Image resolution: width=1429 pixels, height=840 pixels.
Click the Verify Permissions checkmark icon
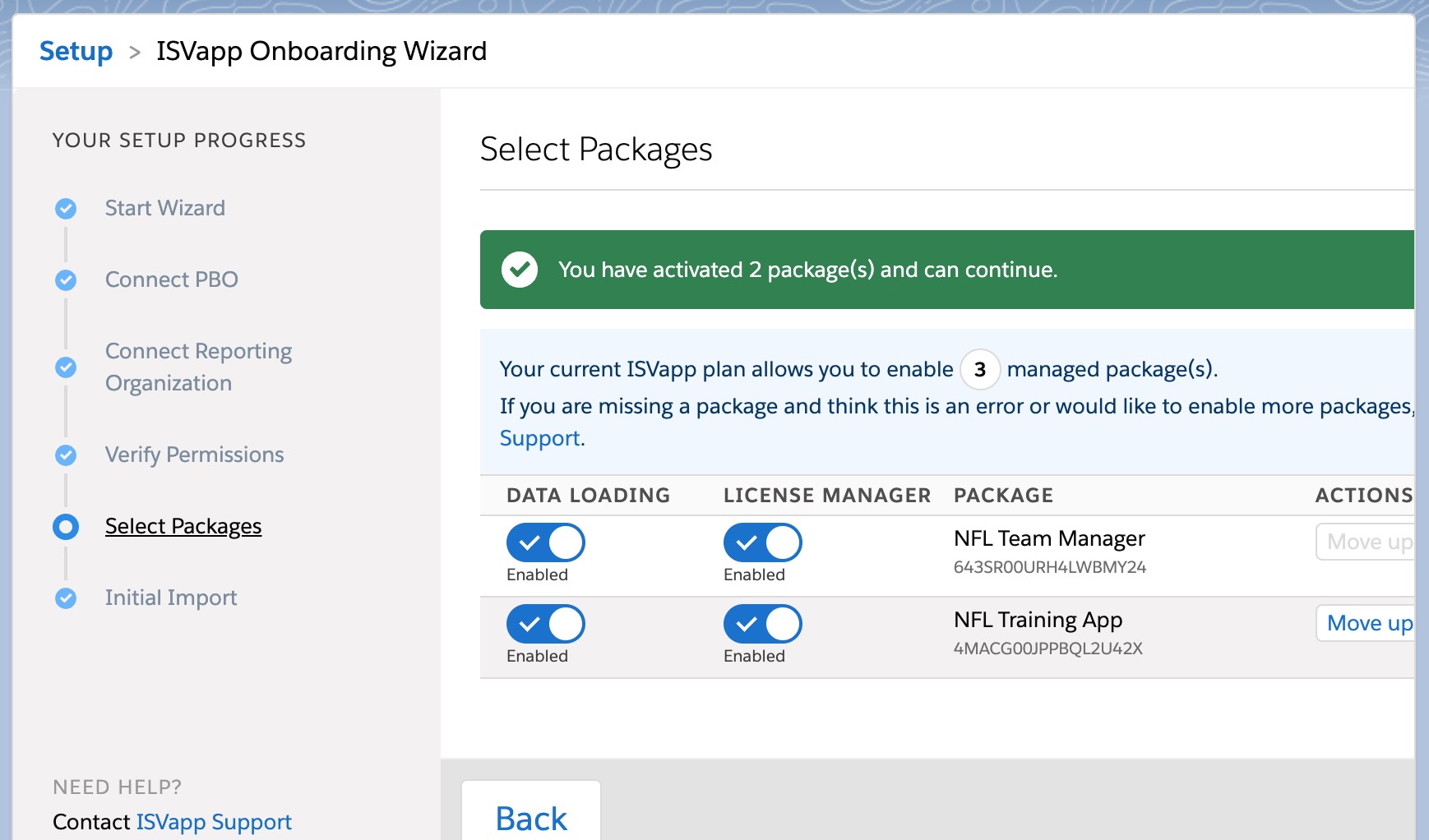pos(66,455)
